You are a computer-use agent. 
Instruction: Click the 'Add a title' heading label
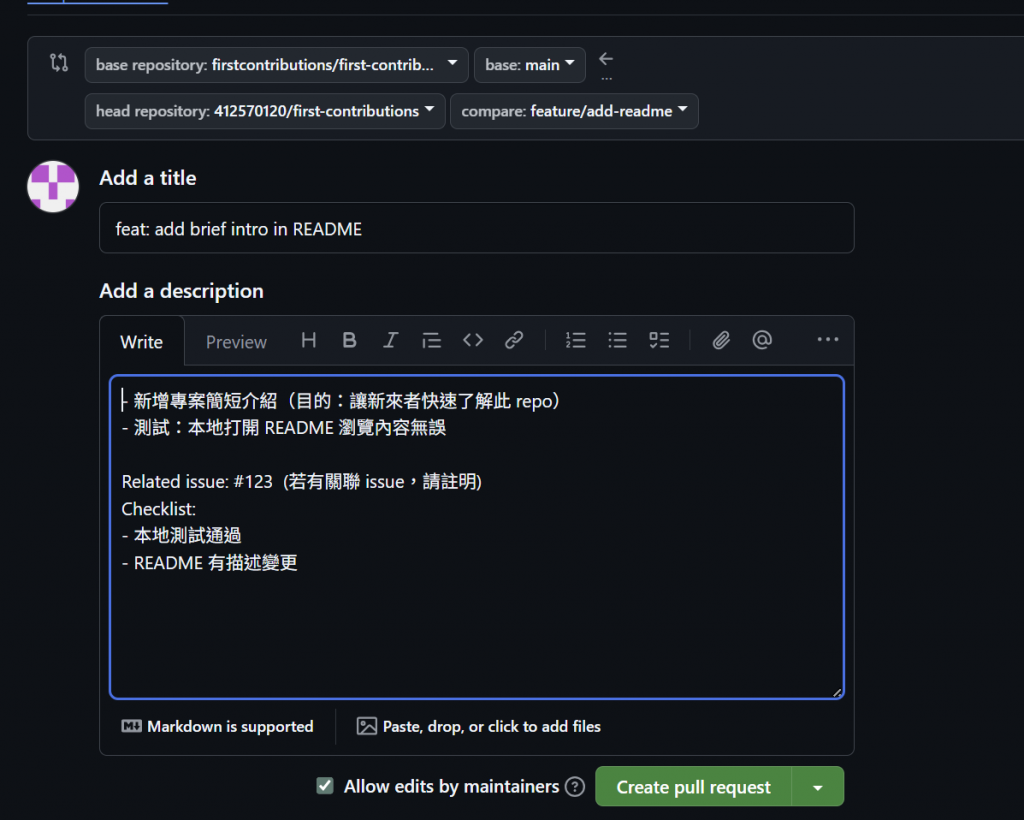(148, 178)
